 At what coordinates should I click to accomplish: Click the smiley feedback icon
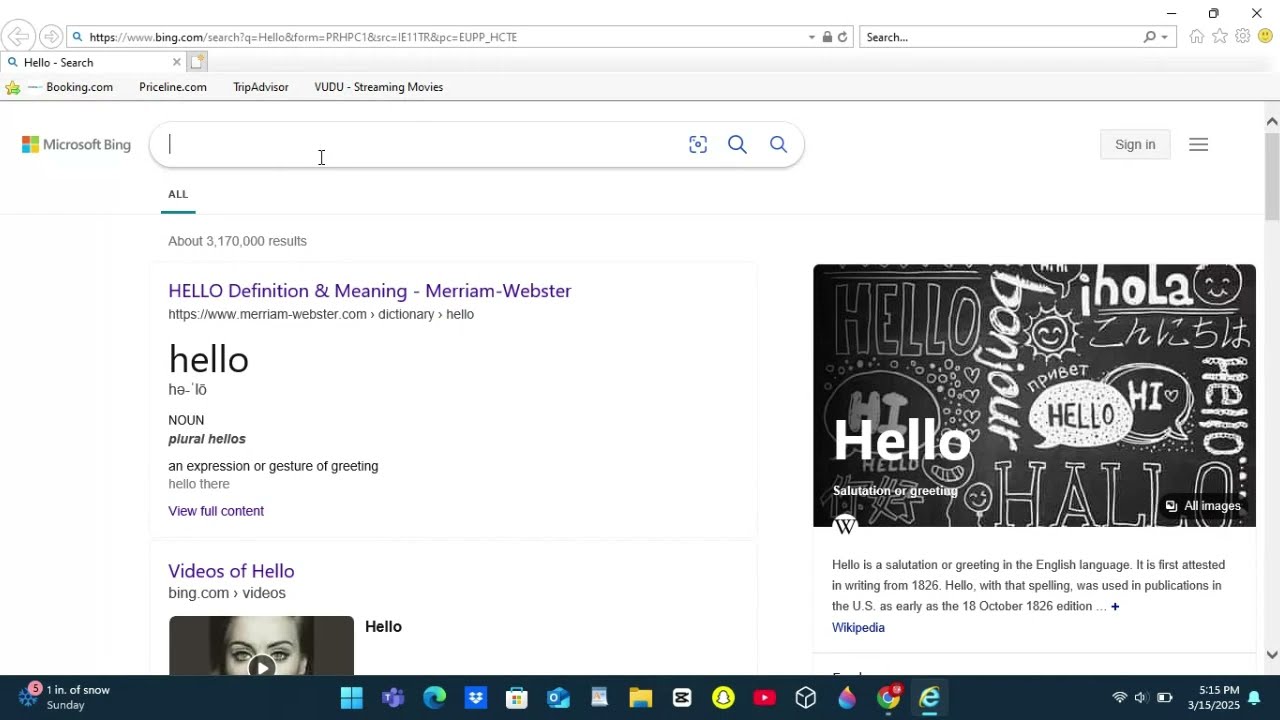pos(1265,37)
